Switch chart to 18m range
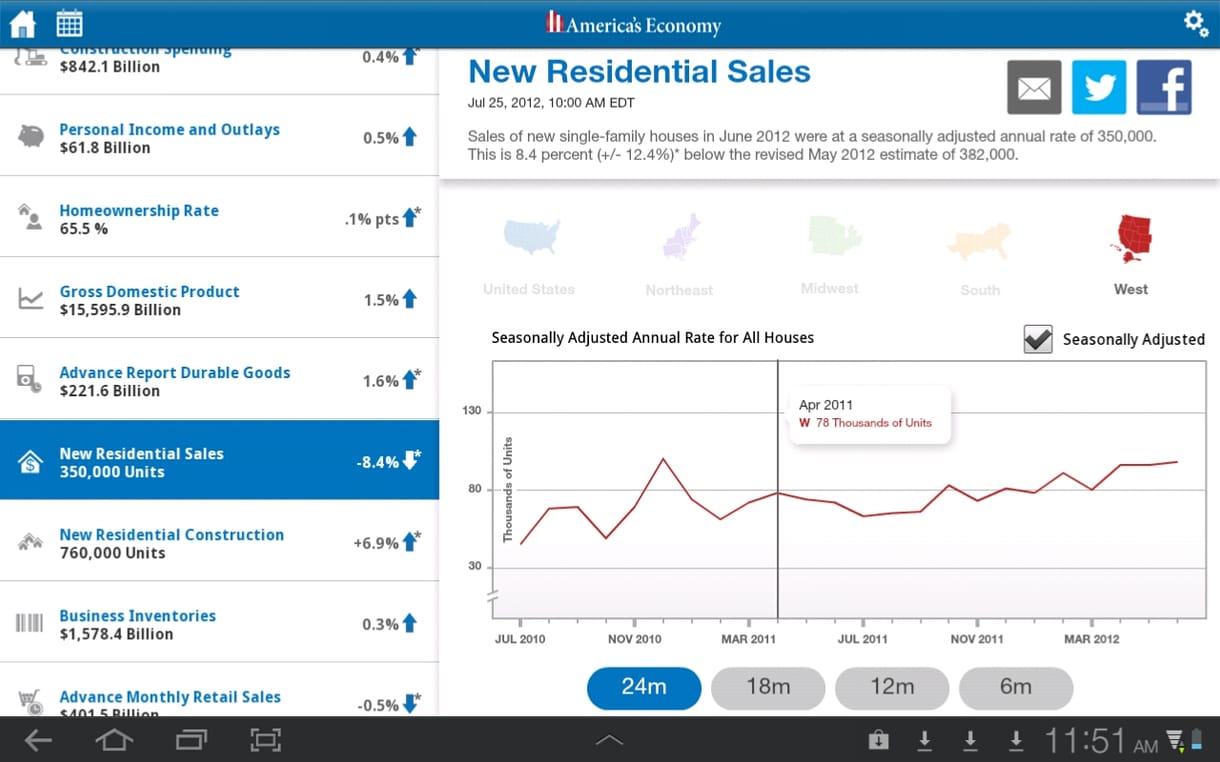The width and height of the screenshot is (1220, 762). (x=768, y=688)
